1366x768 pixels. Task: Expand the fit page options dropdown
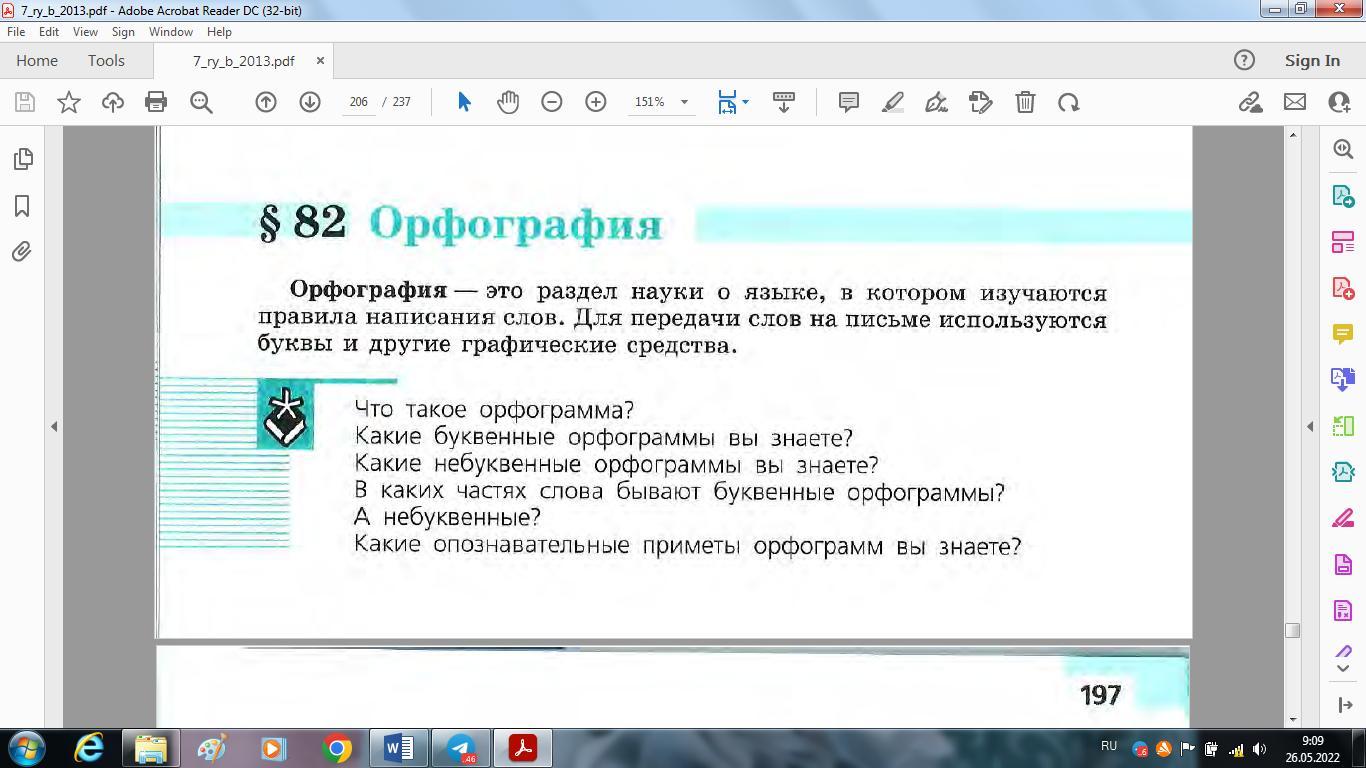[745, 102]
